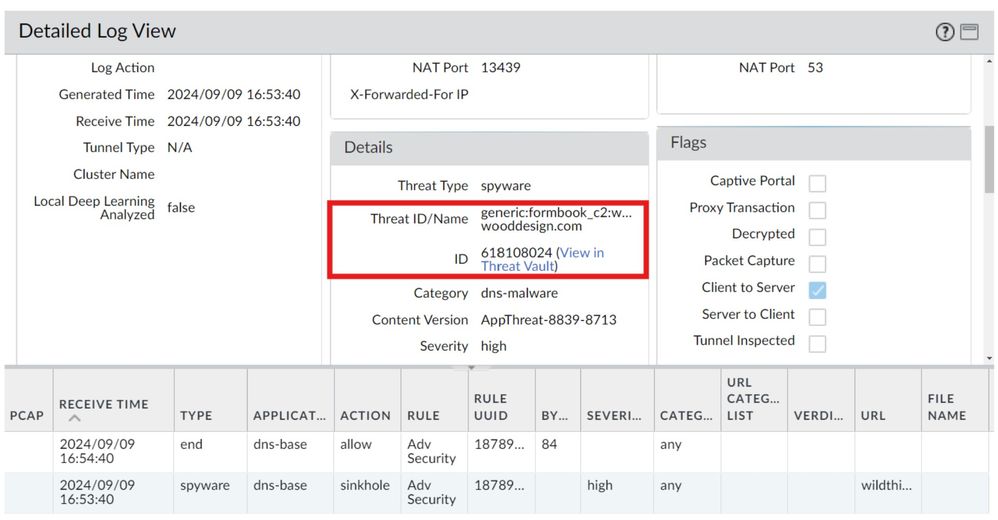Click the Action column header
Viewport: 998px width, 520px height.
pos(365,415)
